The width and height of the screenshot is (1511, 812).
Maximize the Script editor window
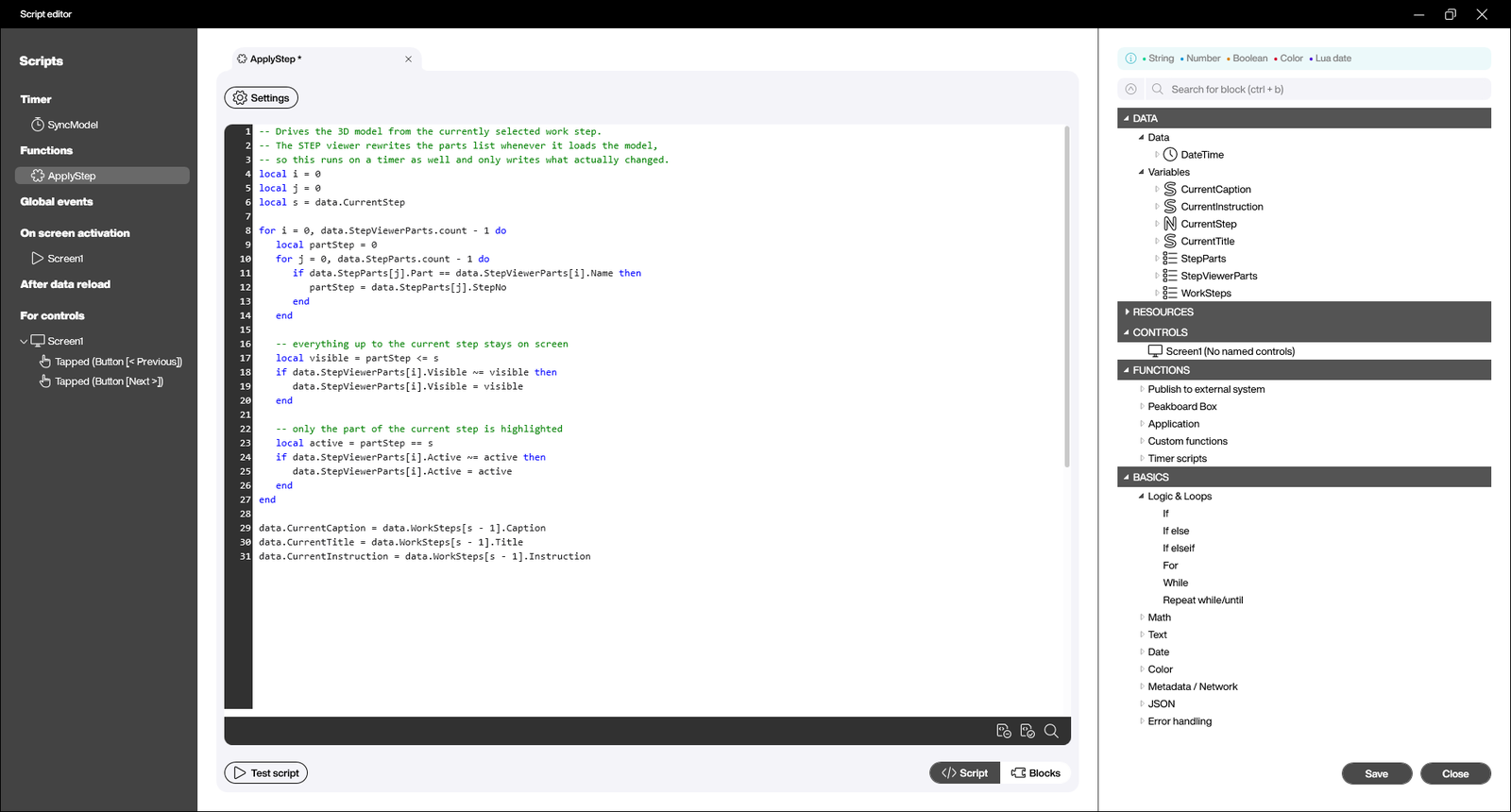pyautogui.click(x=1451, y=14)
